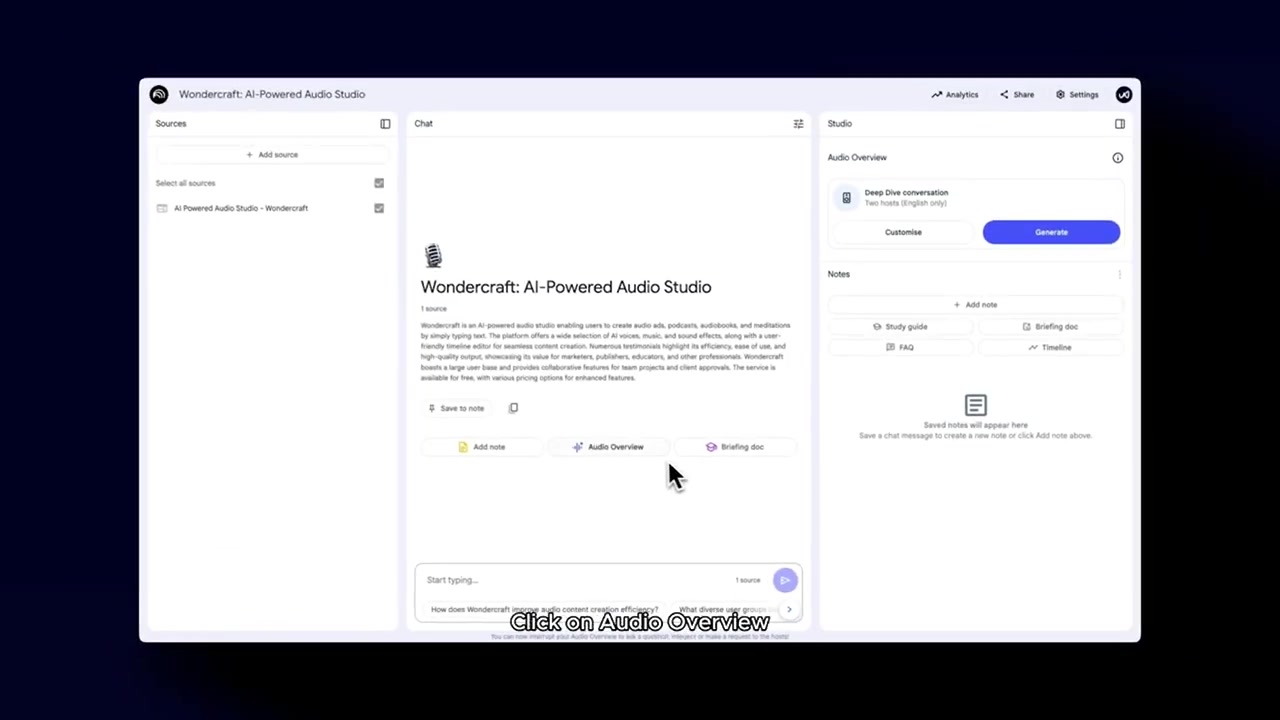Generate an FAQ
The width and height of the screenshot is (1280, 720).
(899, 348)
